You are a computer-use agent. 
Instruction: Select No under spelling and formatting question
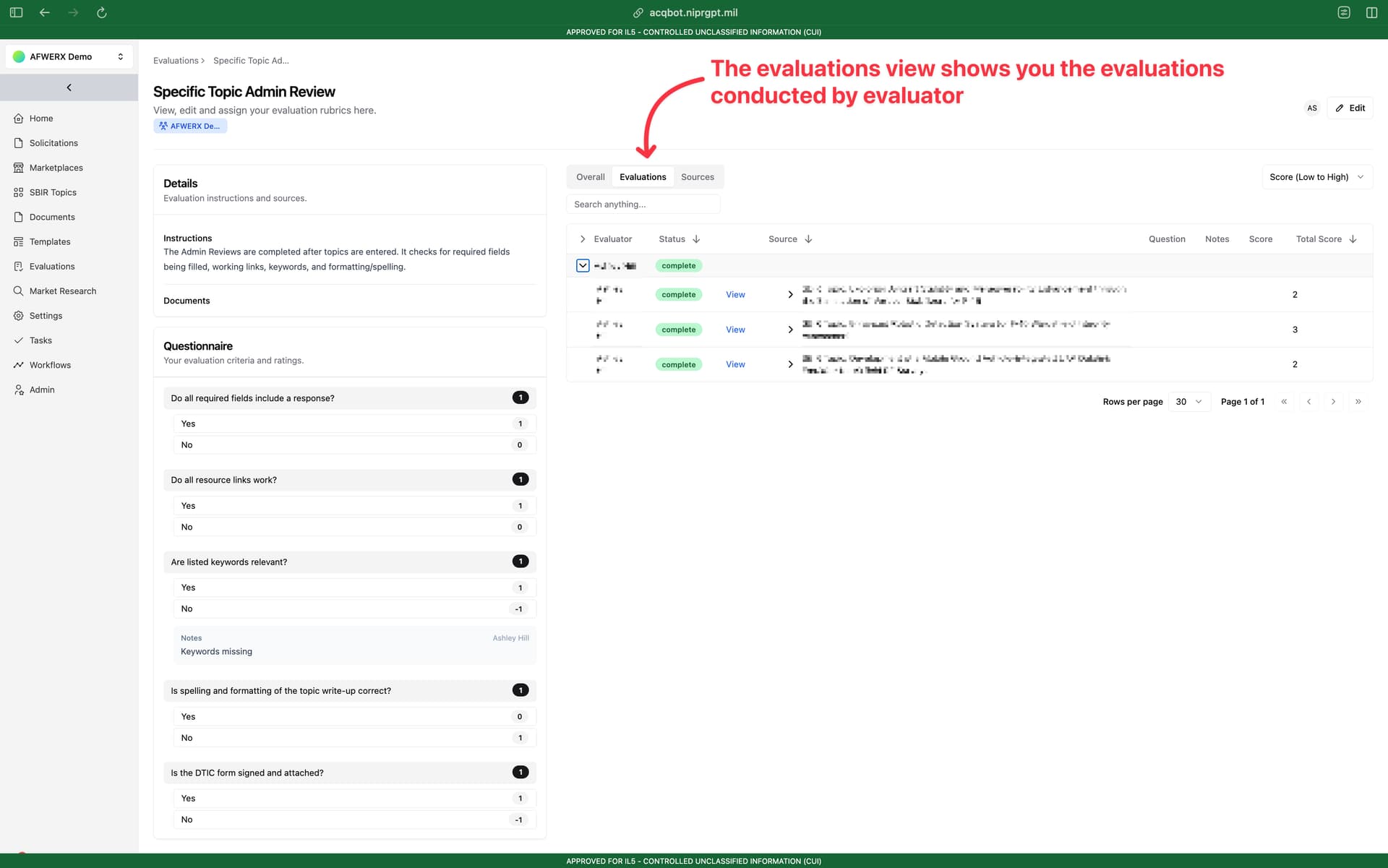(x=354, y=738)
